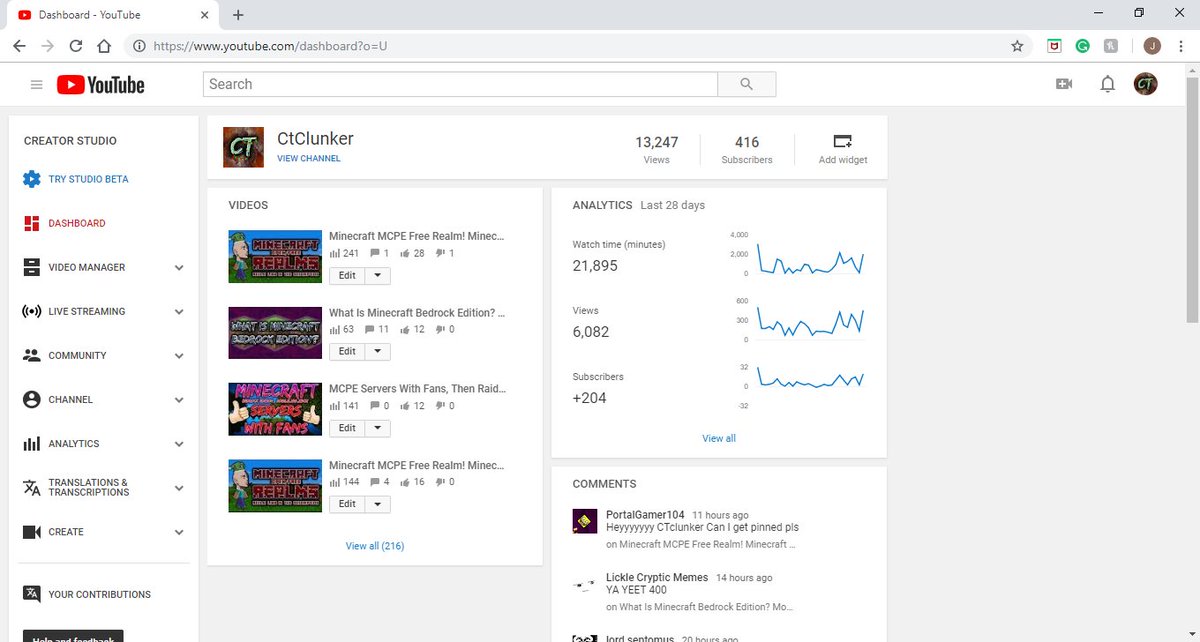Screen dimensions: 1200x642
Task: Click the View Channel link
Action: click(x=309, y=158)
